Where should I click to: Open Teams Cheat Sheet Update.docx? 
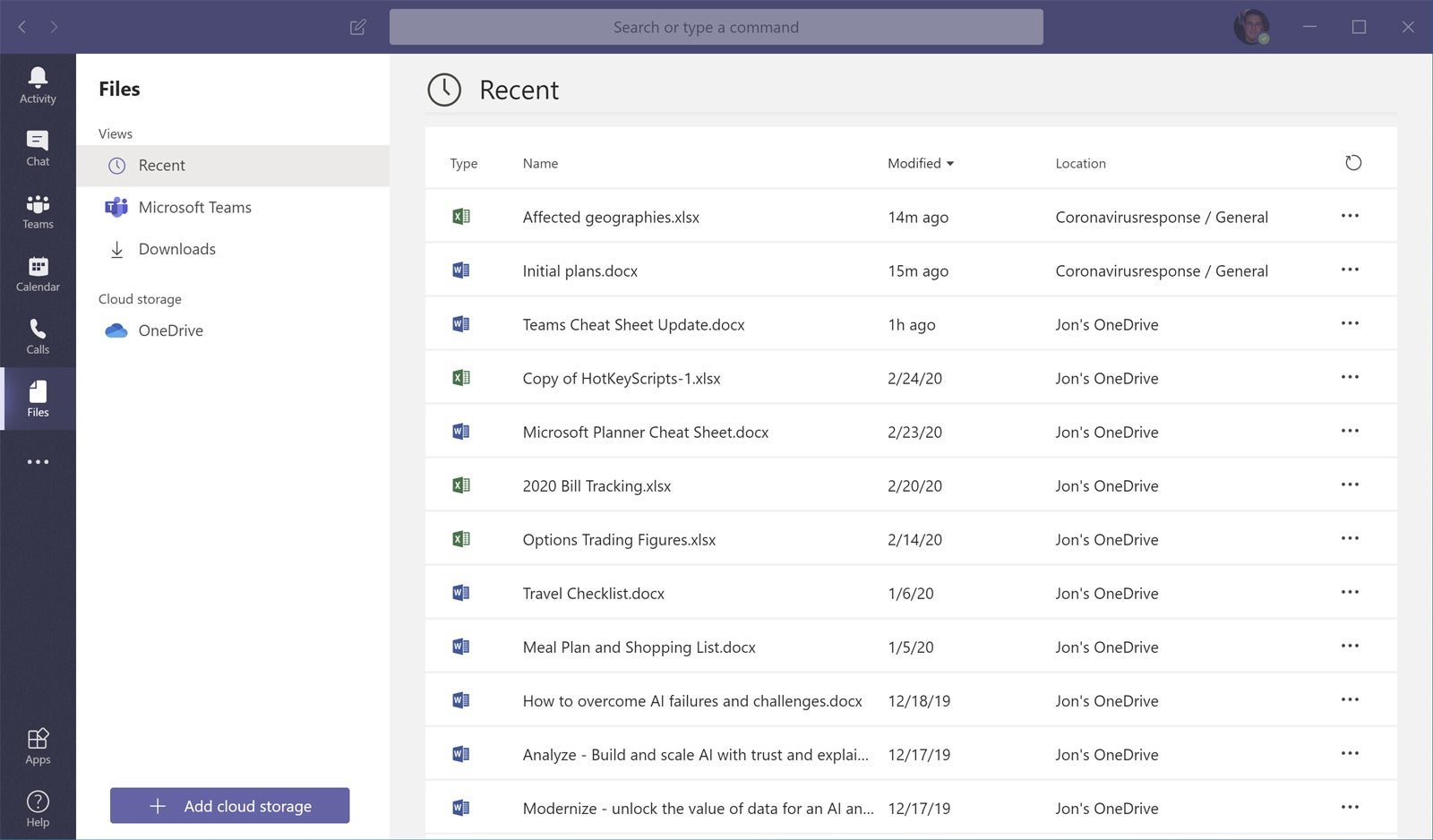633,324
